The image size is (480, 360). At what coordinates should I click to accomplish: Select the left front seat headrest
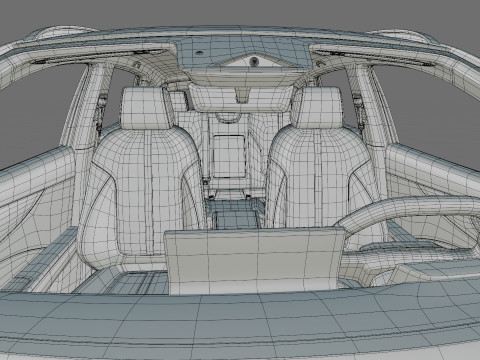tap(148, 108)
